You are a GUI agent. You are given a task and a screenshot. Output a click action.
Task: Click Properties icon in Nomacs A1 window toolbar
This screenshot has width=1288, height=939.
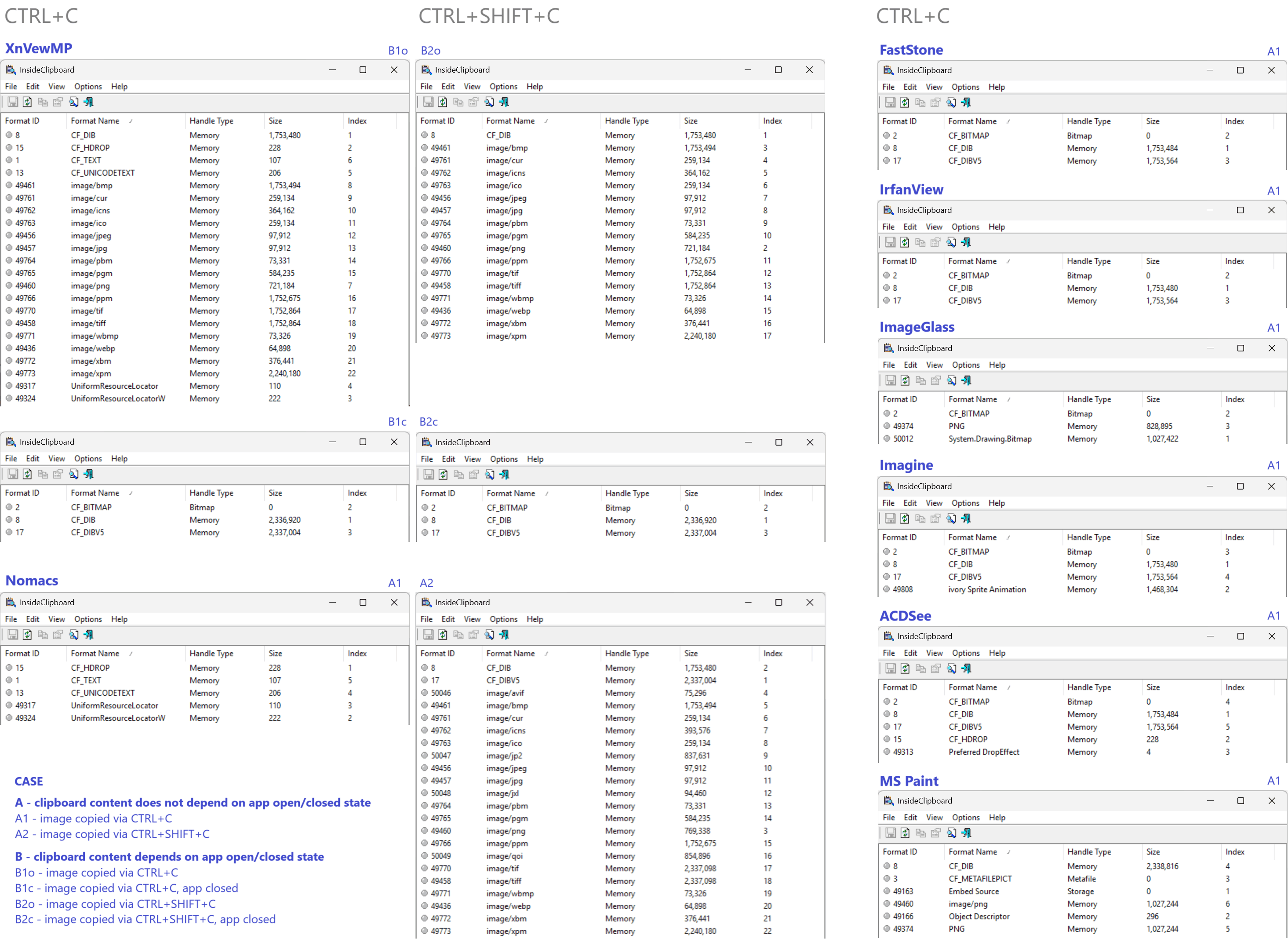tap(58, 635)
